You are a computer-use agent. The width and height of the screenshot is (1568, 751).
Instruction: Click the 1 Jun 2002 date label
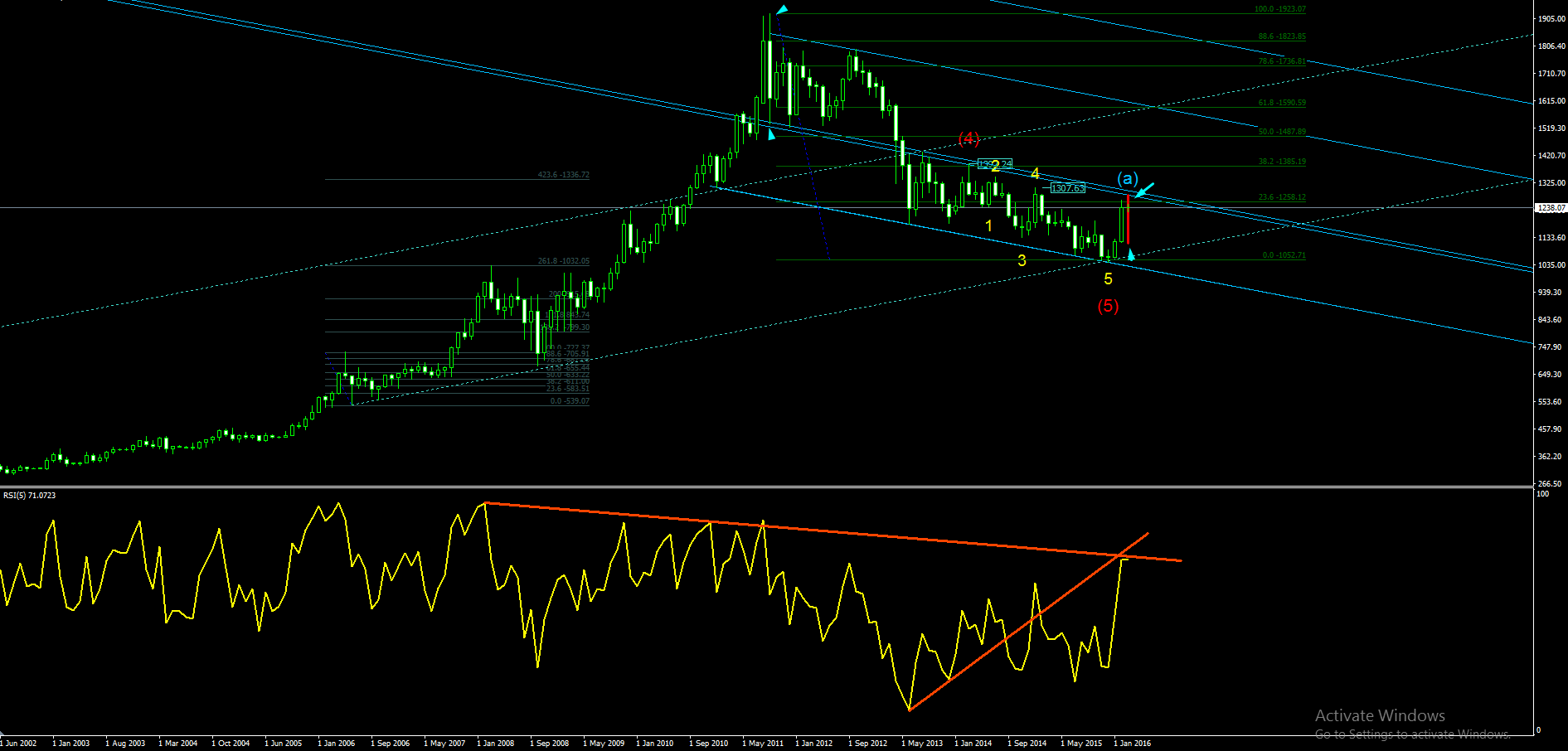click(x=18, y=744)
